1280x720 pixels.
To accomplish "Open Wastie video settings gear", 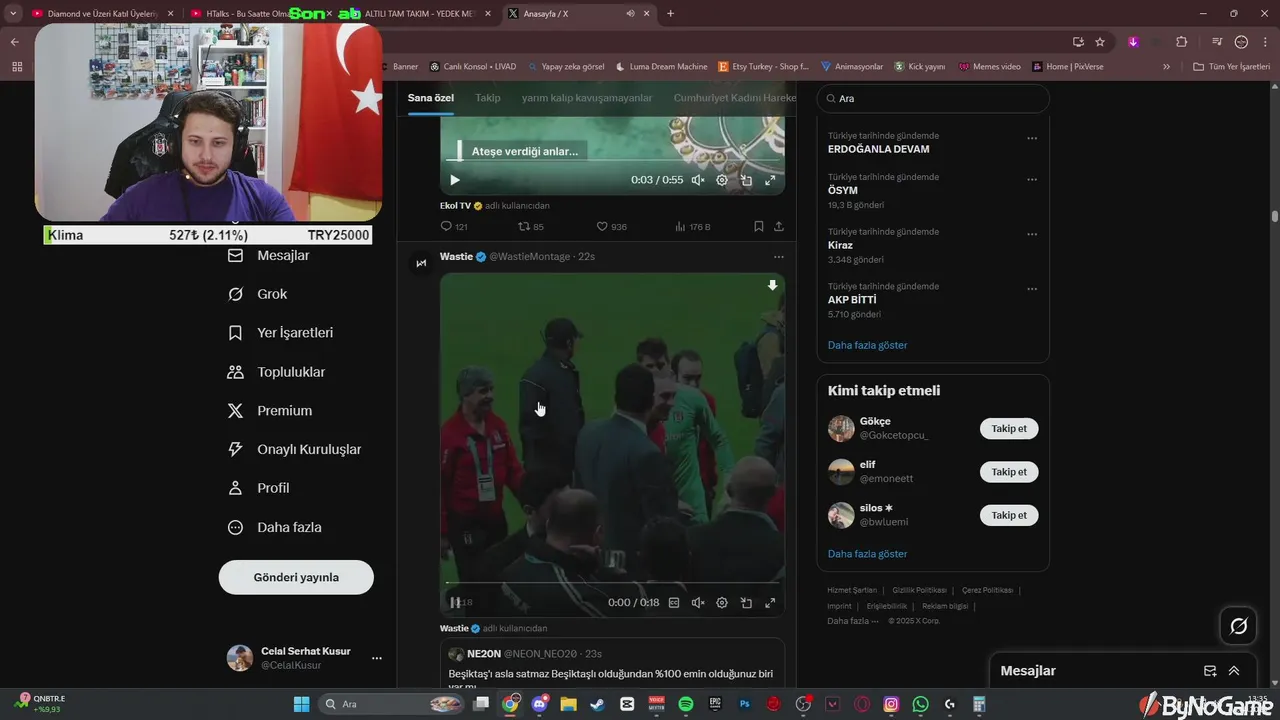I will (722, 603).
